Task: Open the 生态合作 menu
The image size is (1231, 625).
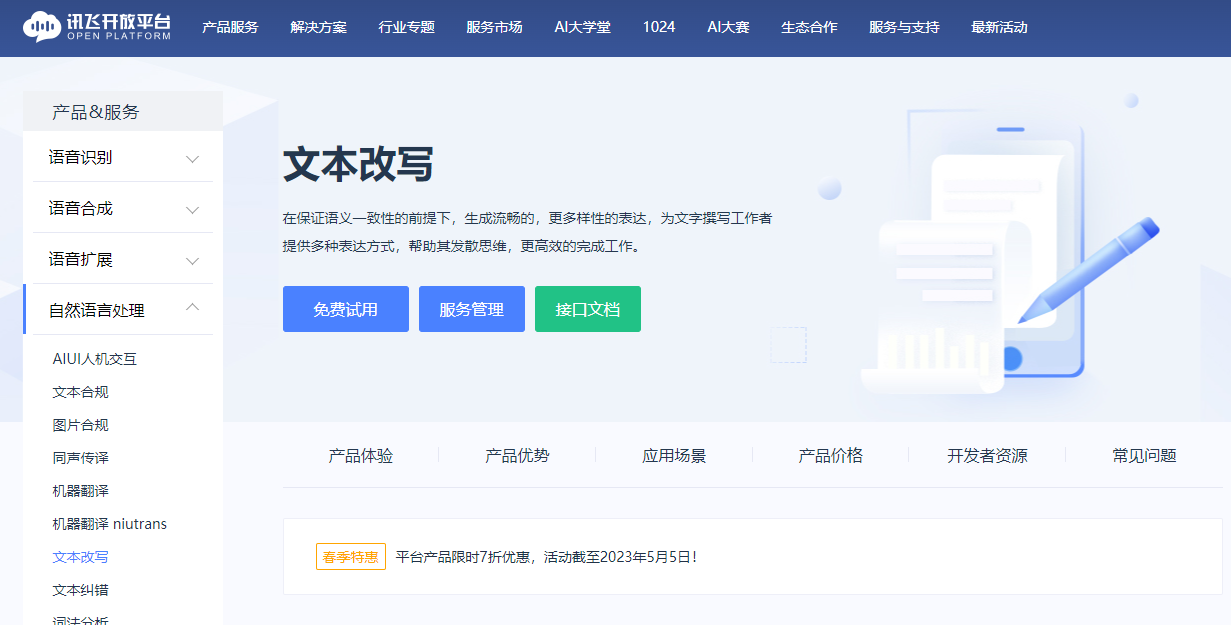Action: coord(809,27)
